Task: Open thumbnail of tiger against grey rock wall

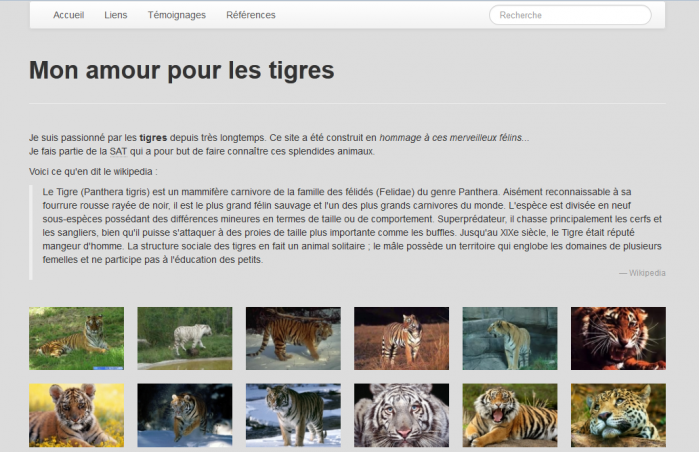Action: point(510,338)
